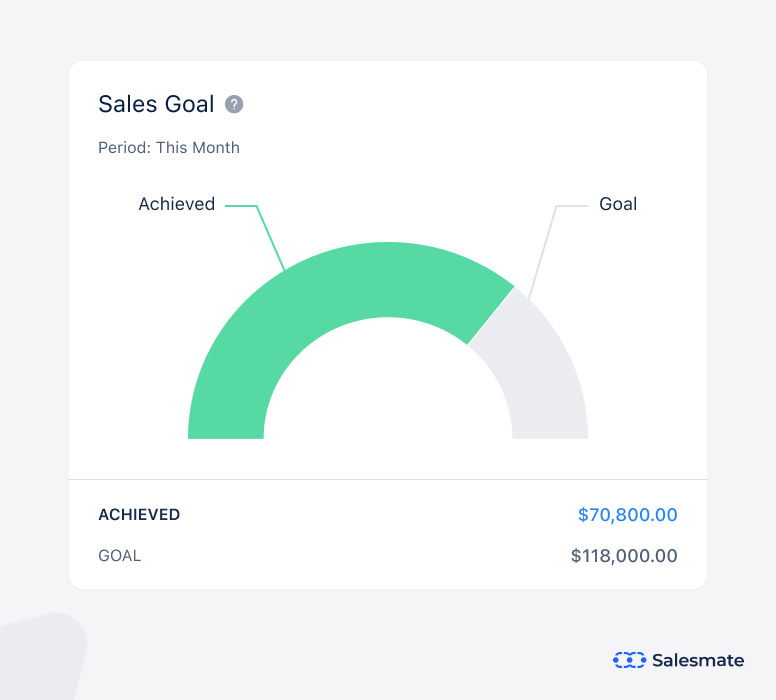Click the ACHIEVED row label
Image resolution: width=776 pixels, height=700 pixels.
[x=139, y=515]
